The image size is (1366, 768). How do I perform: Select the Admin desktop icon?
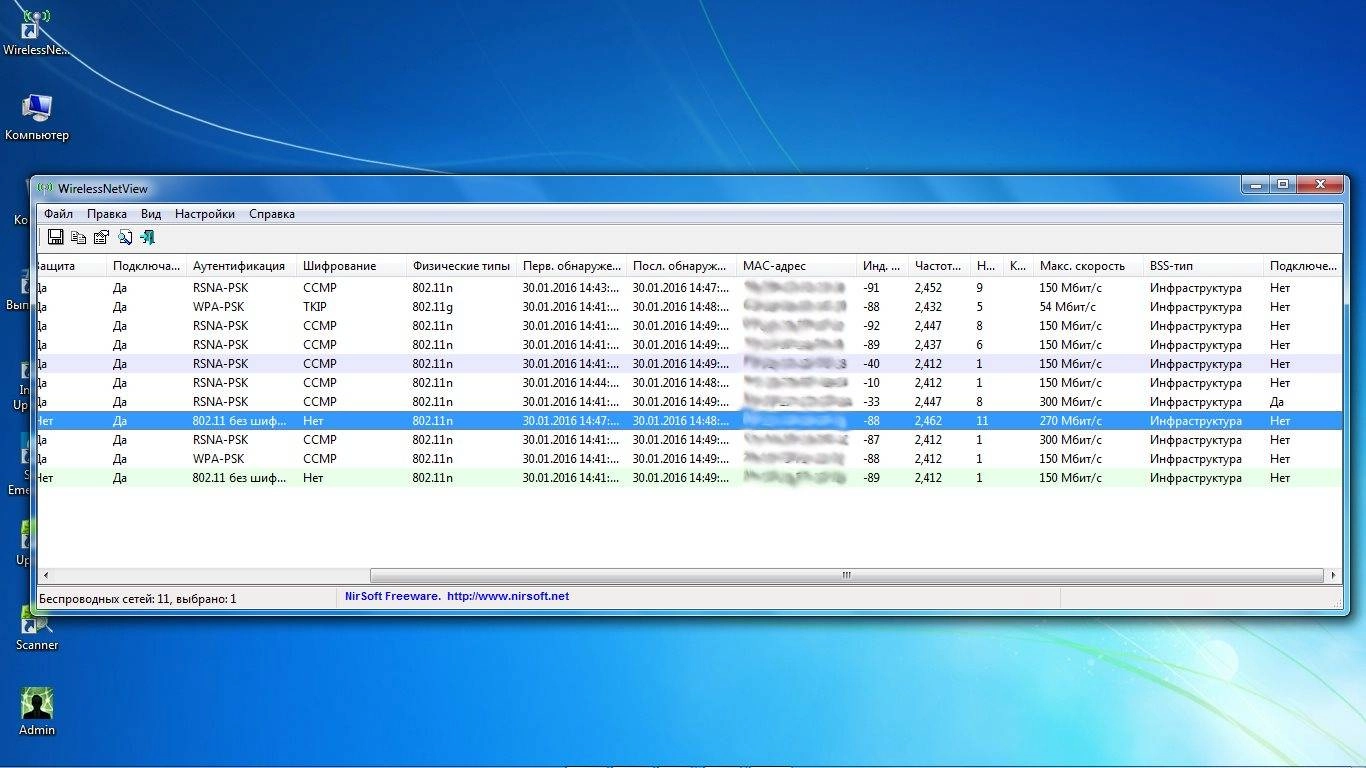pyautogui.click(x=36, y=712)
